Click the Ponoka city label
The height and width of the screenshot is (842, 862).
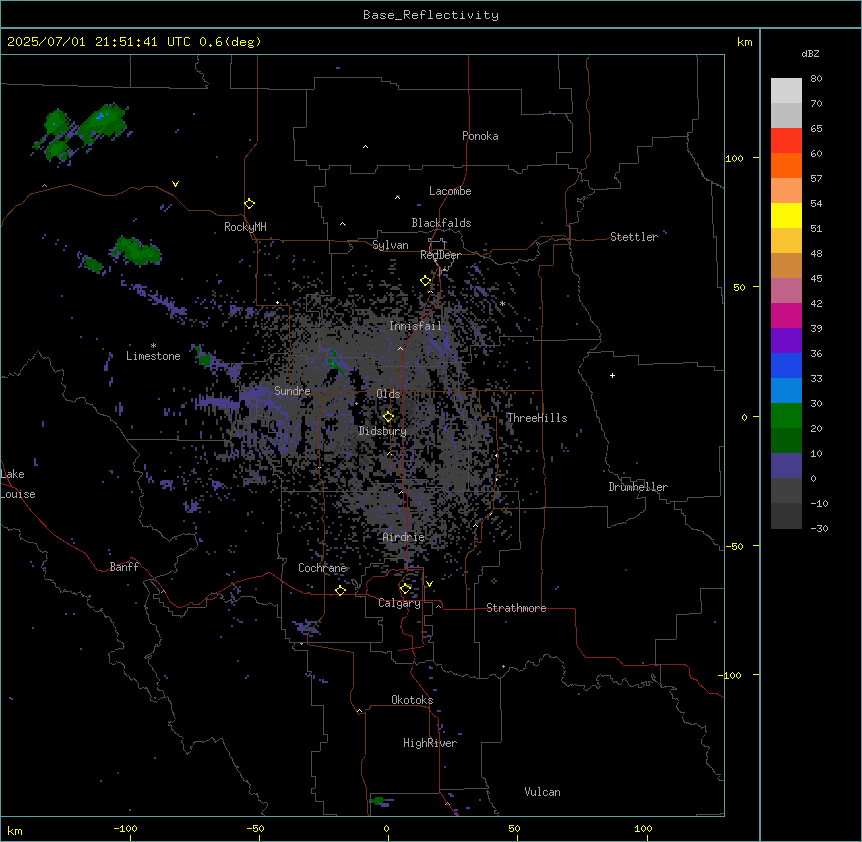(x=480, y=136)
